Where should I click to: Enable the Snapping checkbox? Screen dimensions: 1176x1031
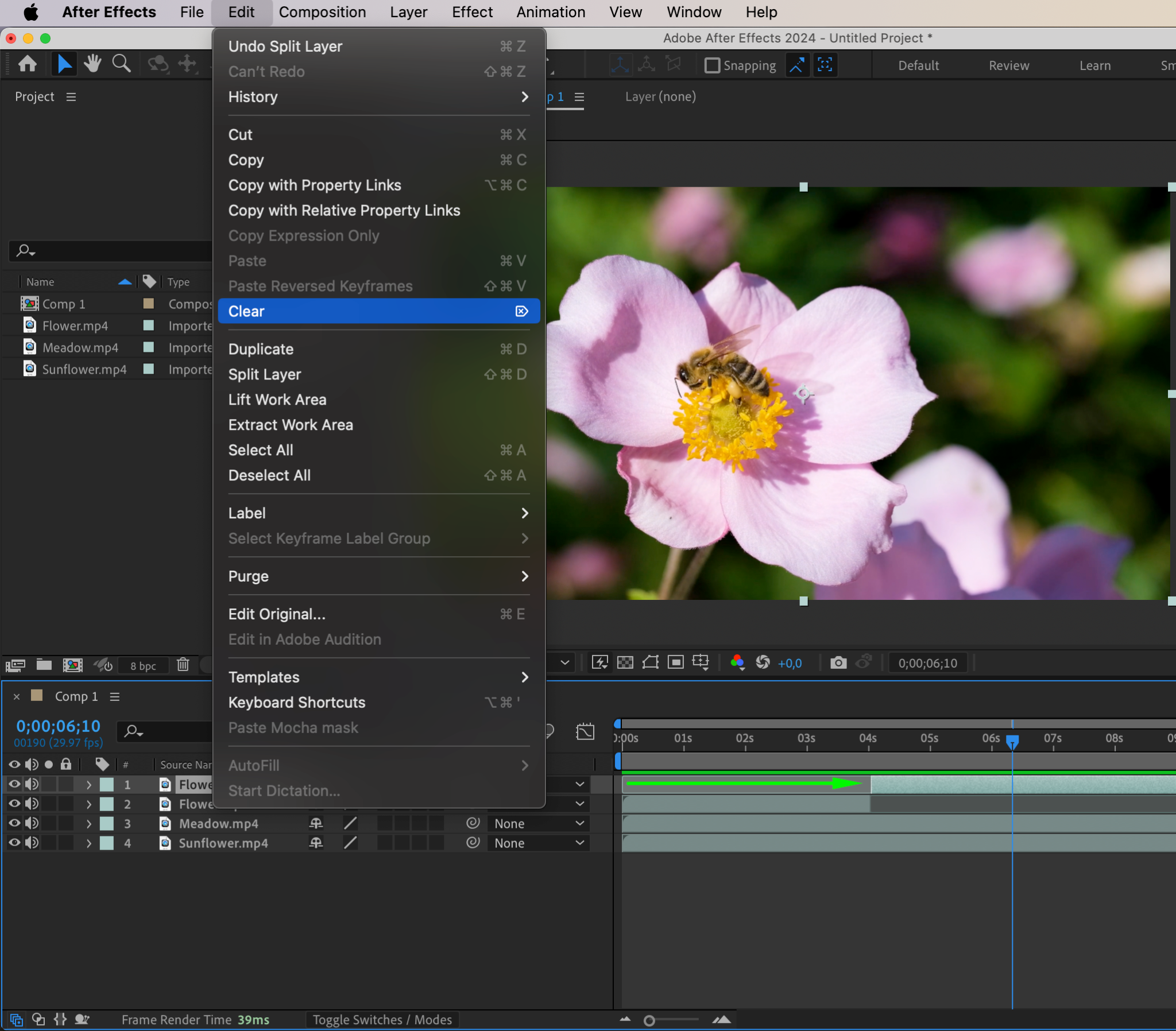(712, 65)
